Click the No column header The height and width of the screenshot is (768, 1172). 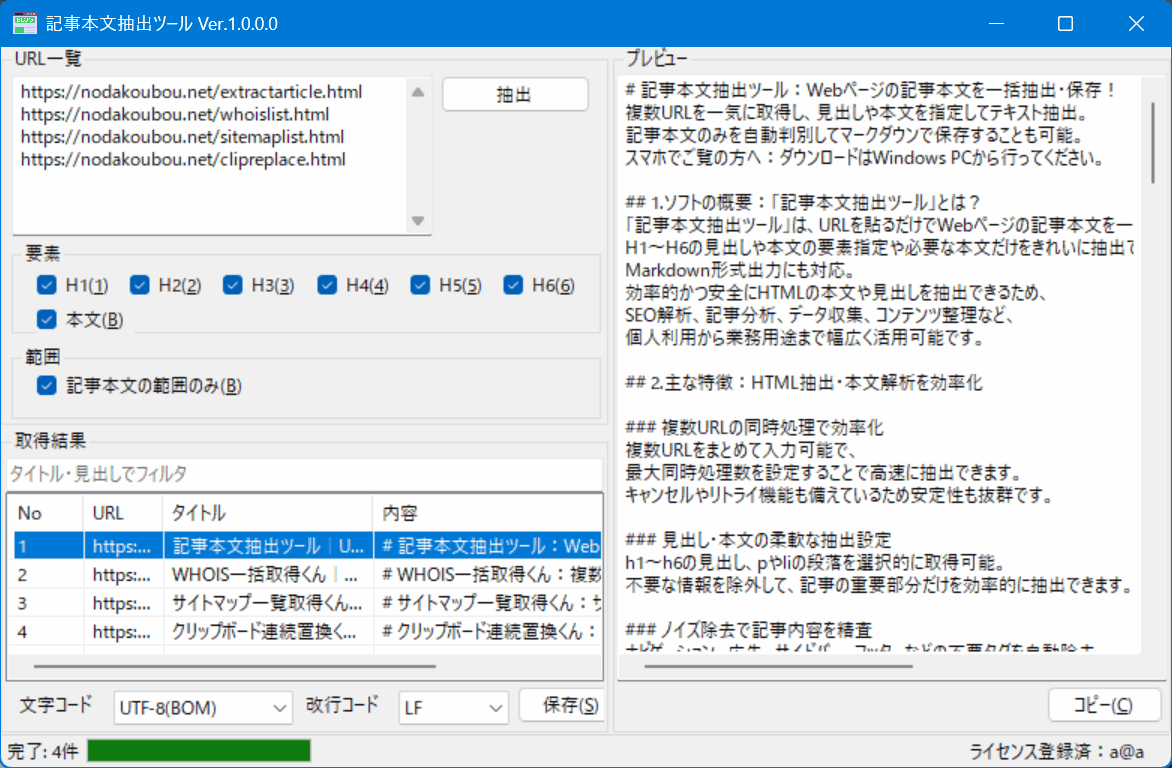(44, 513)
